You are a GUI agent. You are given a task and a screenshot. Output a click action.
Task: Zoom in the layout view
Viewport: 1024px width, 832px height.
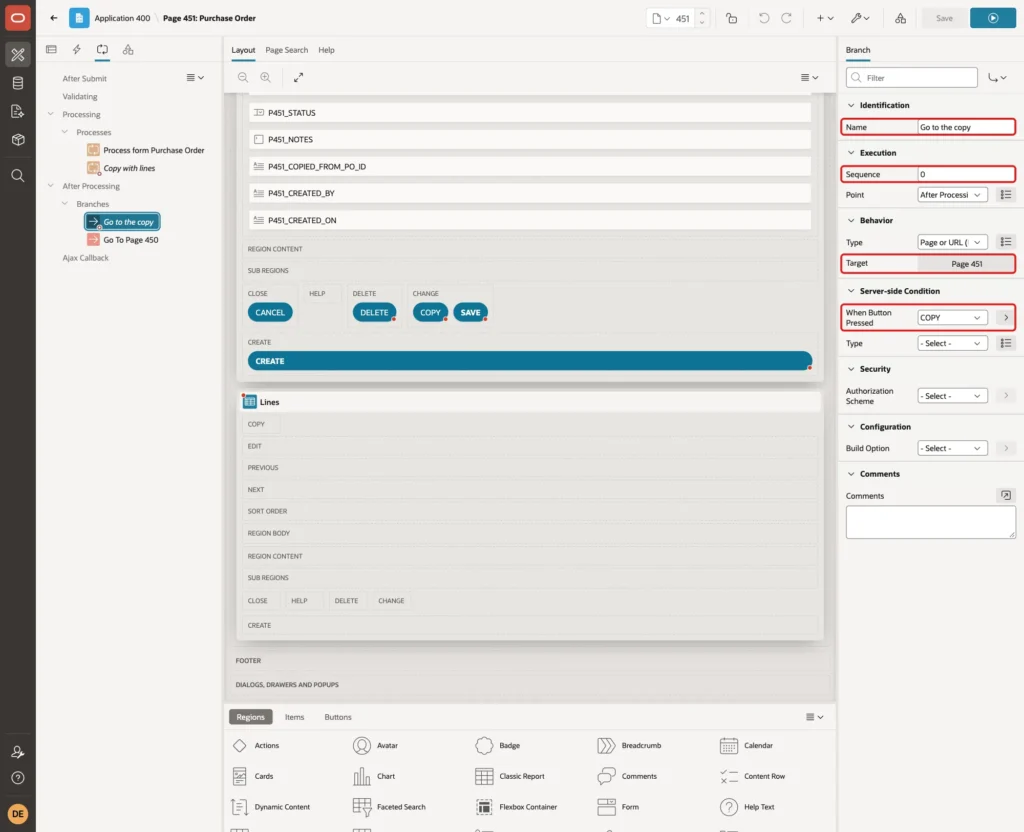click(x=266, y=77)
